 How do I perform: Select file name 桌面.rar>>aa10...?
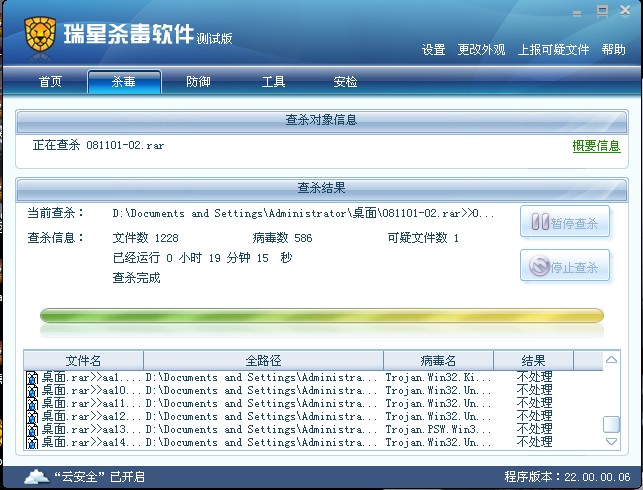coord(91,390)
